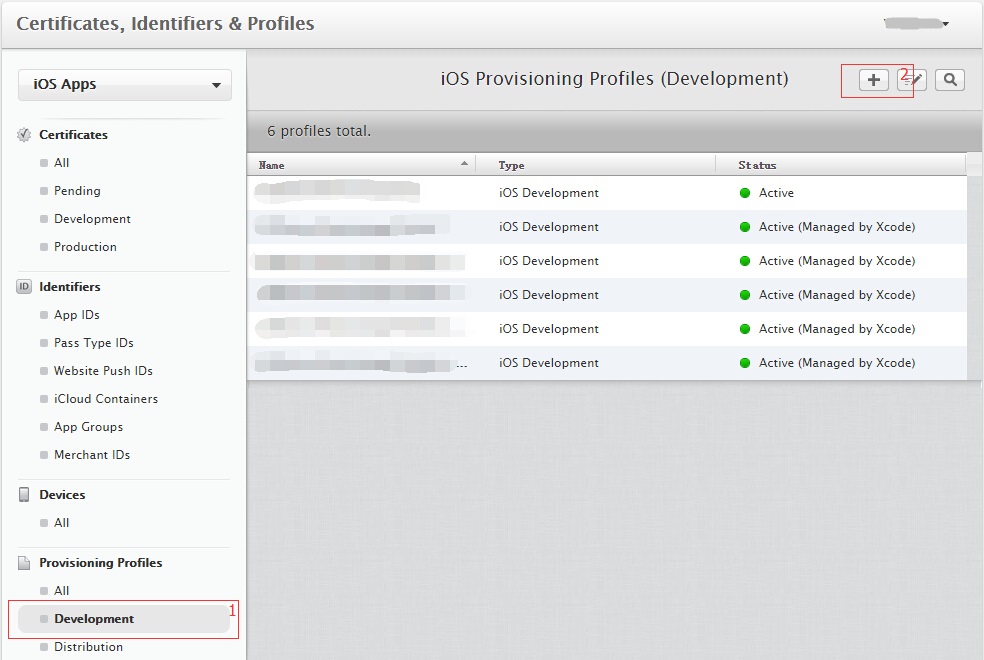
Task: Click the Devices section heading
Action: coord(62,495)
